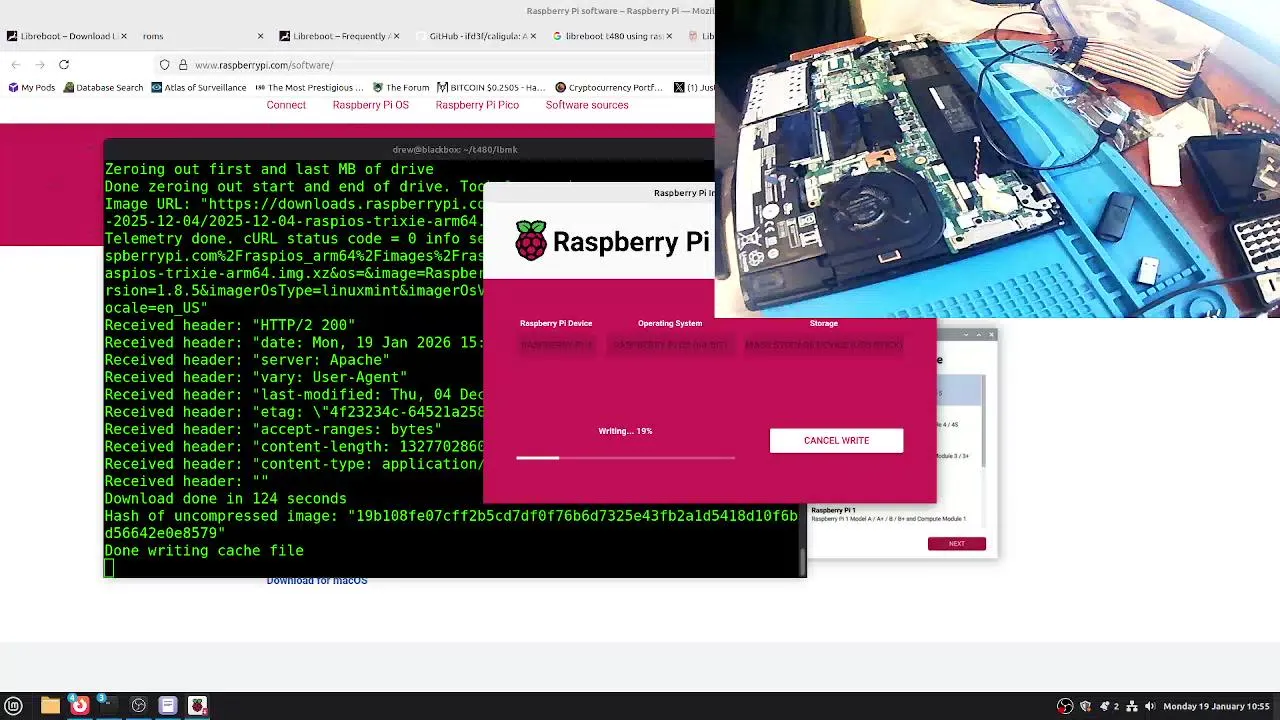
Task: Click the browser forward arrow
Action: [x=40, y=65]
